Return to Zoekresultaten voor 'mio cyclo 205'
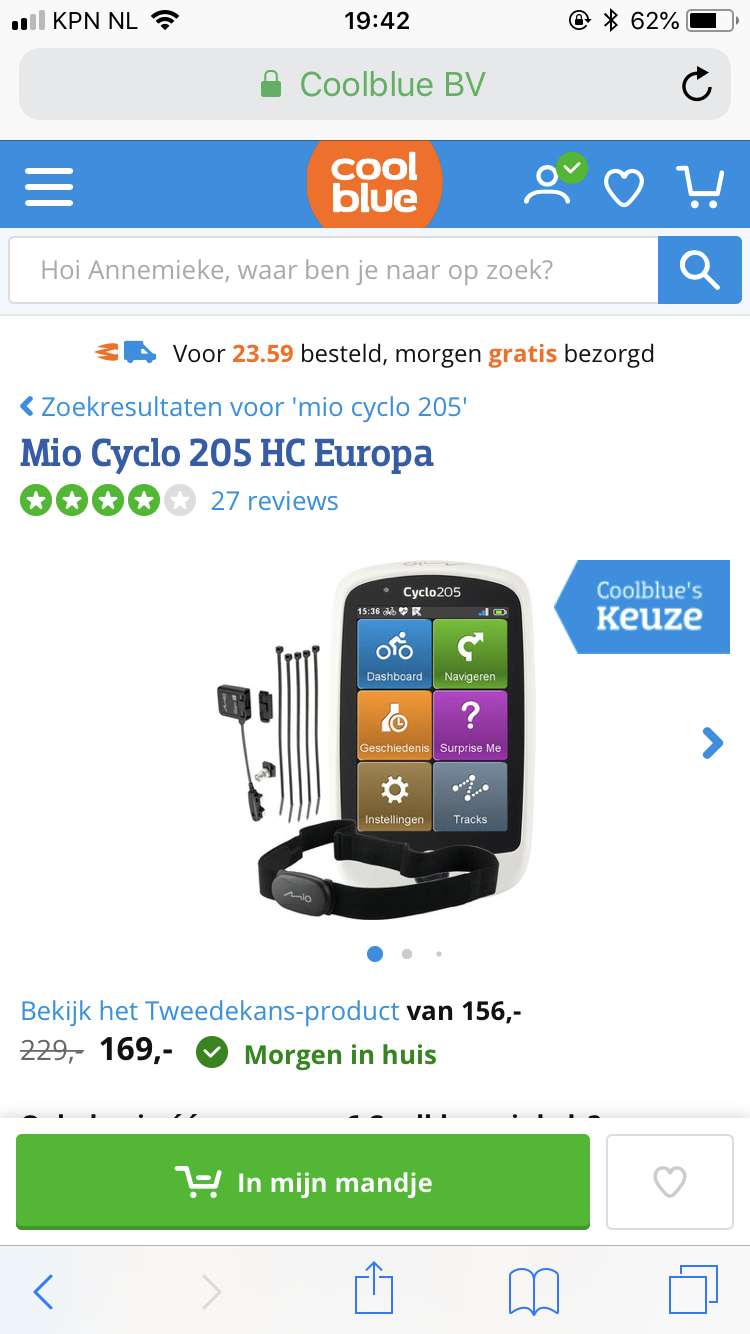Image resolution: width=750 pixels, height=1334 pixels. point(244,407)
